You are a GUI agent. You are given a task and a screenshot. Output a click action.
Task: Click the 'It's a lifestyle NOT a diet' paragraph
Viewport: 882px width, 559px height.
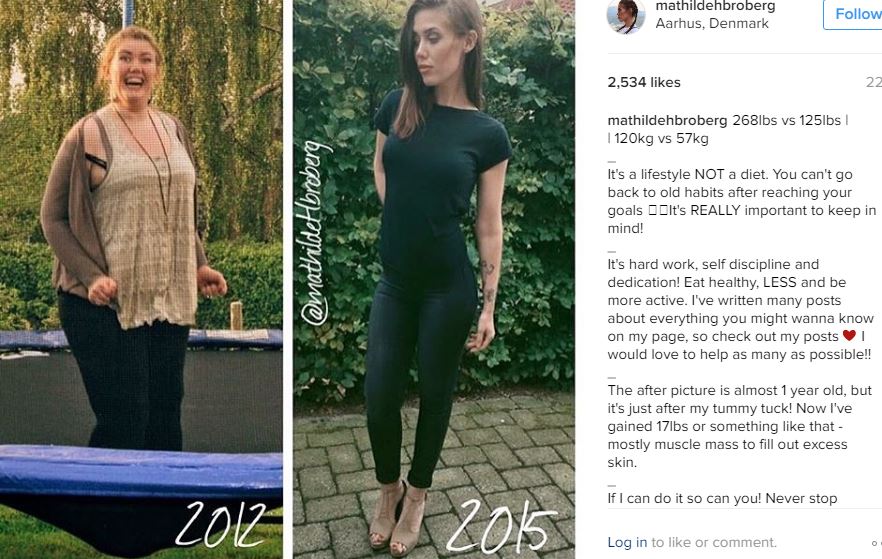(x=742, y=201)
